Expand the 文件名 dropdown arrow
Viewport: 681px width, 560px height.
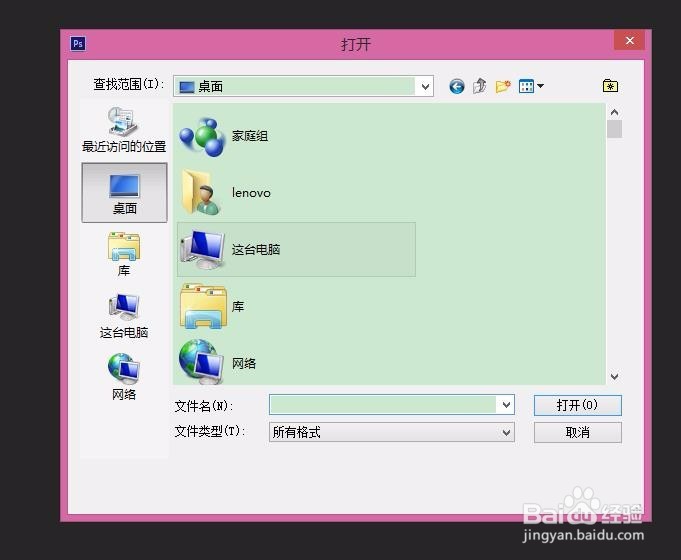click(506, 405)
